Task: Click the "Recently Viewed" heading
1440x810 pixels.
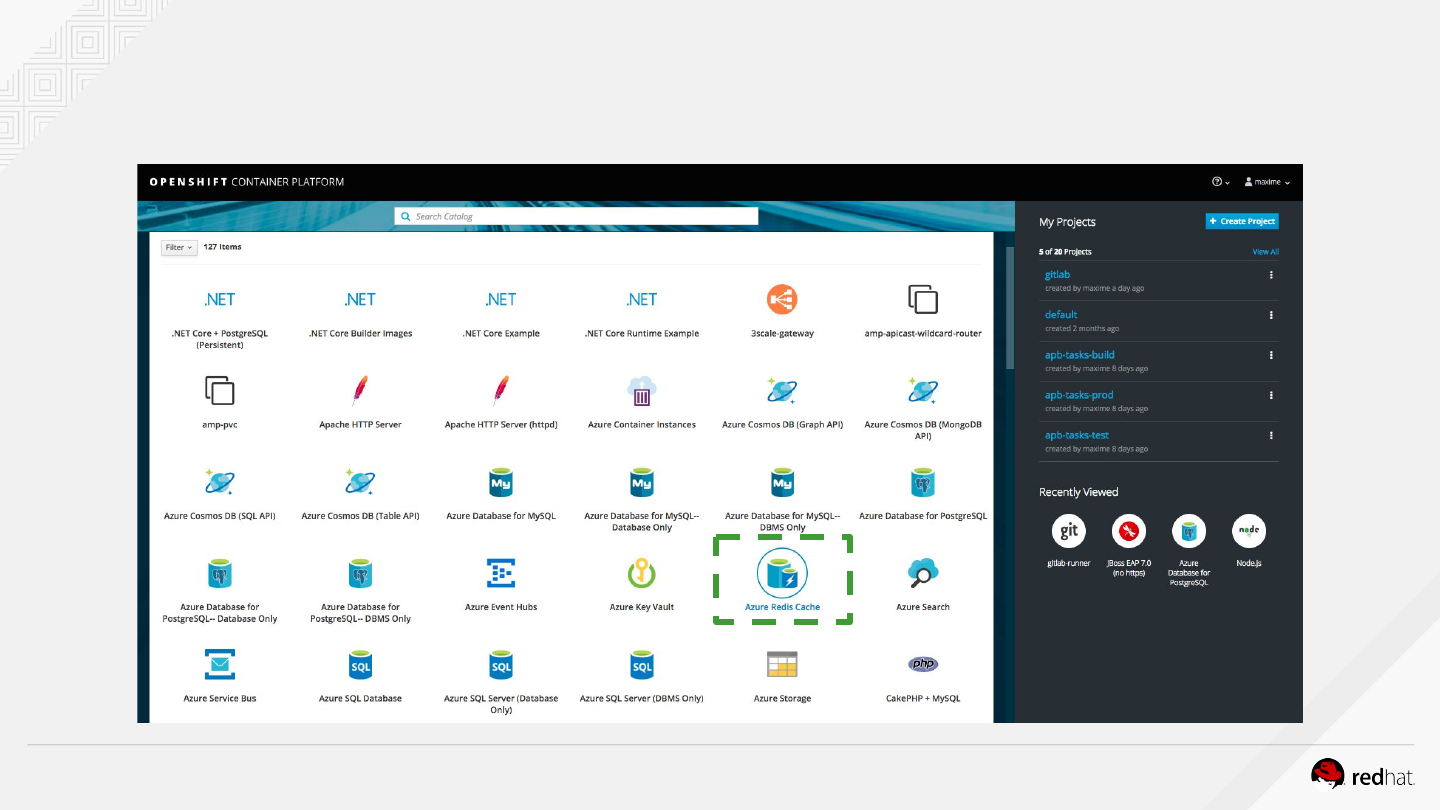Action: coord(1078,492)
